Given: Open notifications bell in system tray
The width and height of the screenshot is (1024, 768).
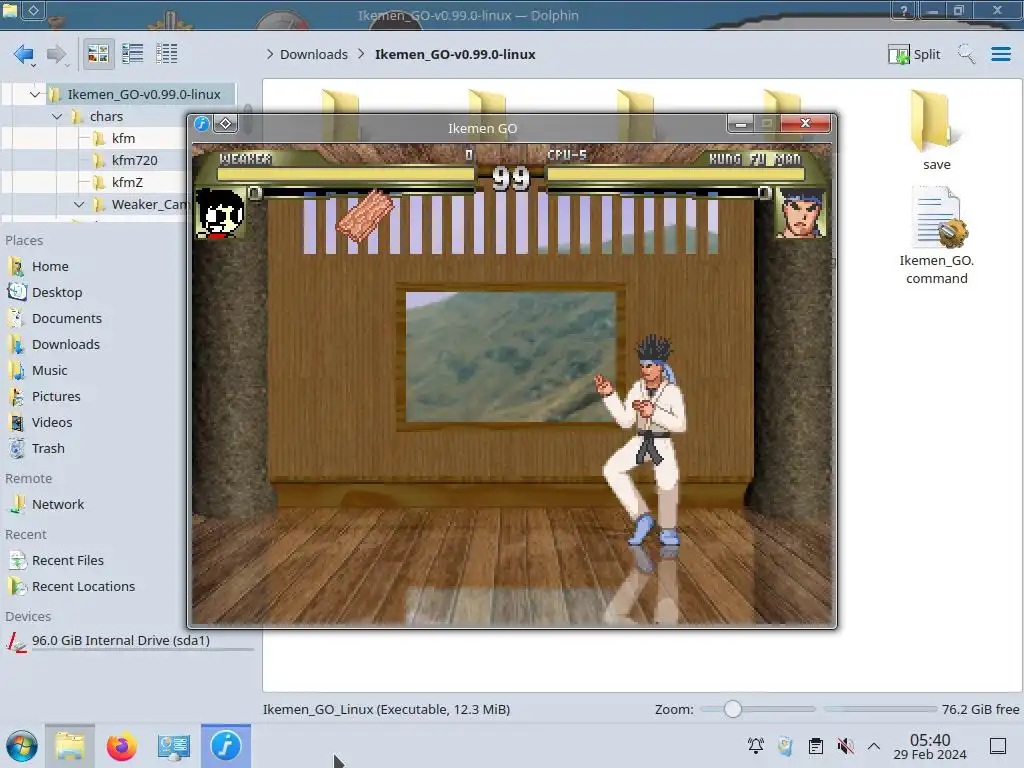Looking at the screenshot, I should 756,746.
